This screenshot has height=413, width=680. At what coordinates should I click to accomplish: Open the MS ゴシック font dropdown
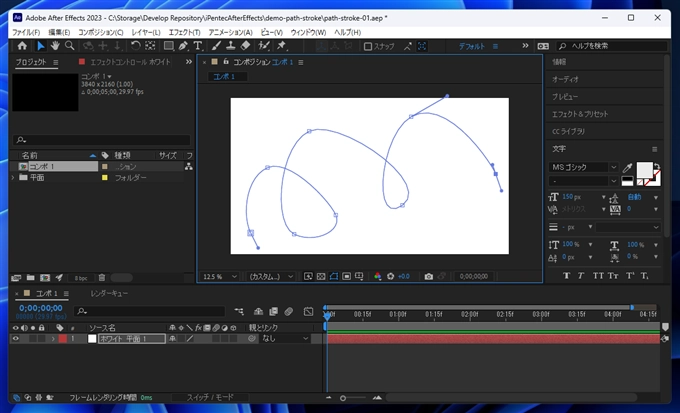584,167
